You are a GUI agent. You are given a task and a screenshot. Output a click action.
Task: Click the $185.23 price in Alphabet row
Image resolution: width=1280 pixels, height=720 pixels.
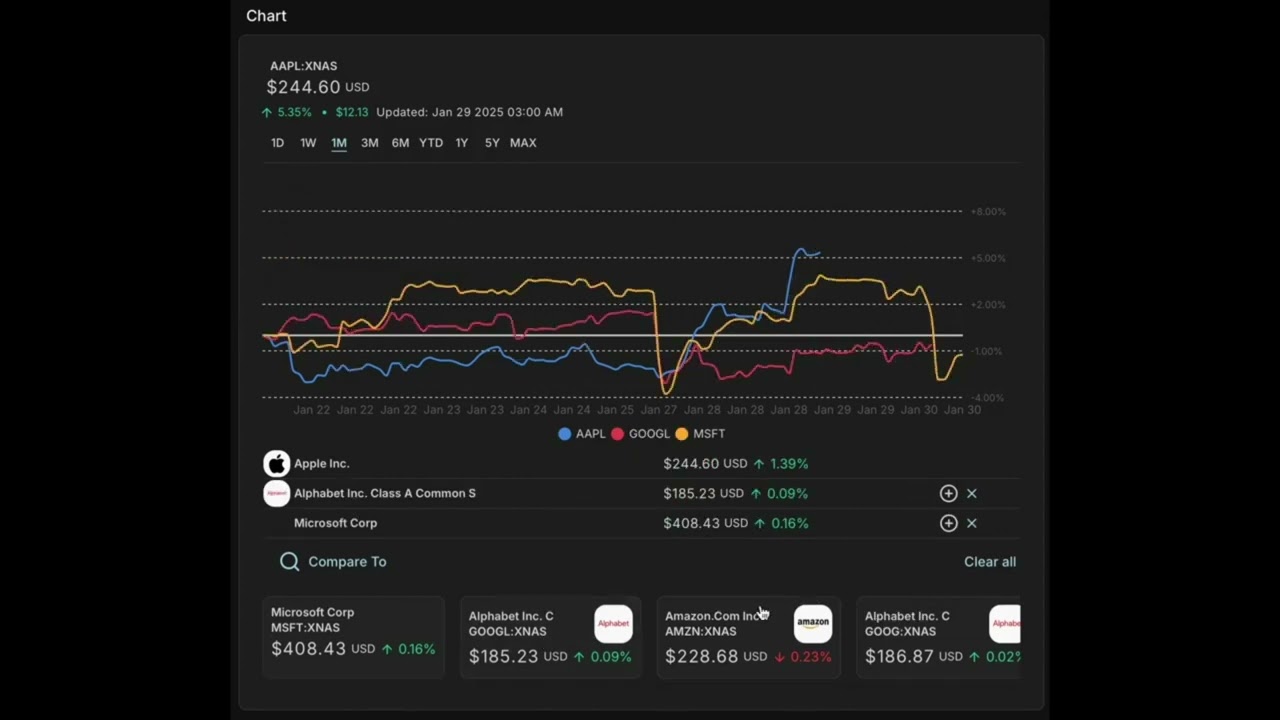(689, 493)
